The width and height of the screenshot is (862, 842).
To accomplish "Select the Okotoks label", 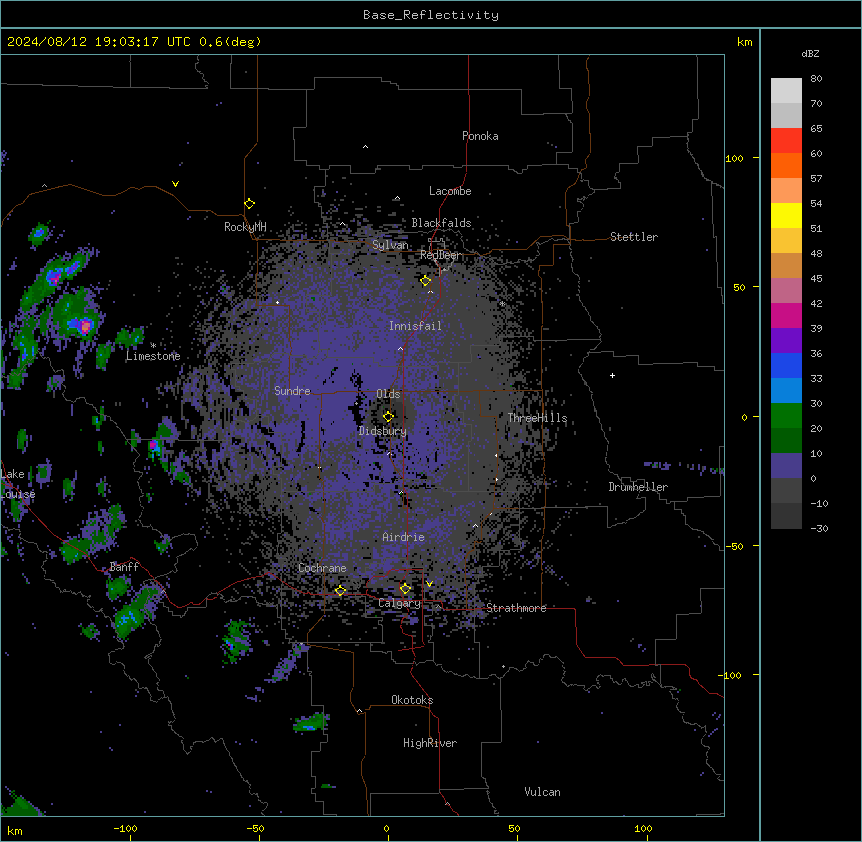I will (412, 700).
